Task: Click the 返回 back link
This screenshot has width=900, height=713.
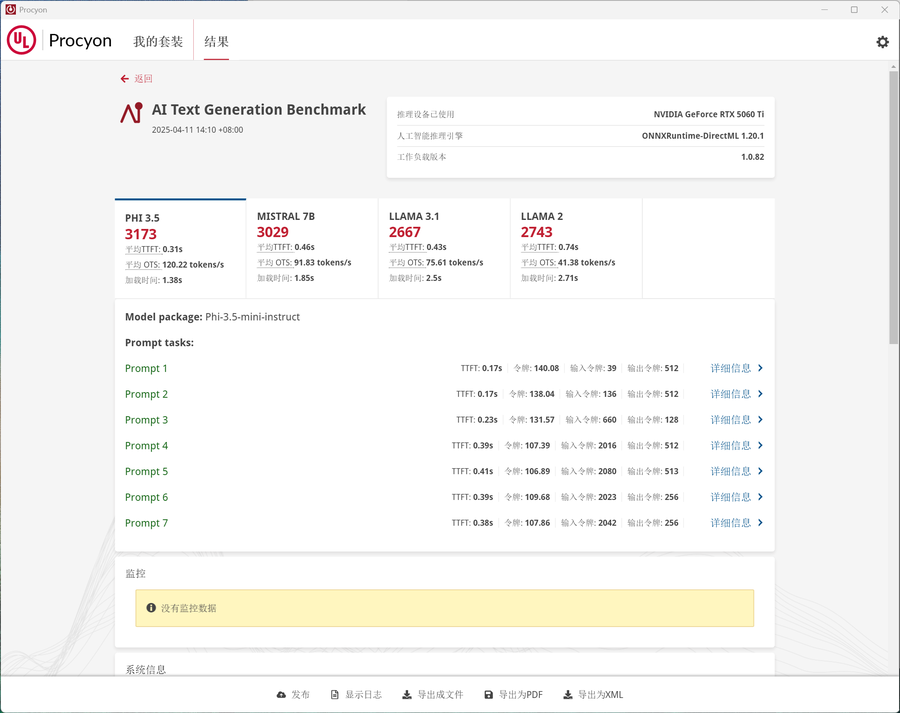Action: coord(143,79)
